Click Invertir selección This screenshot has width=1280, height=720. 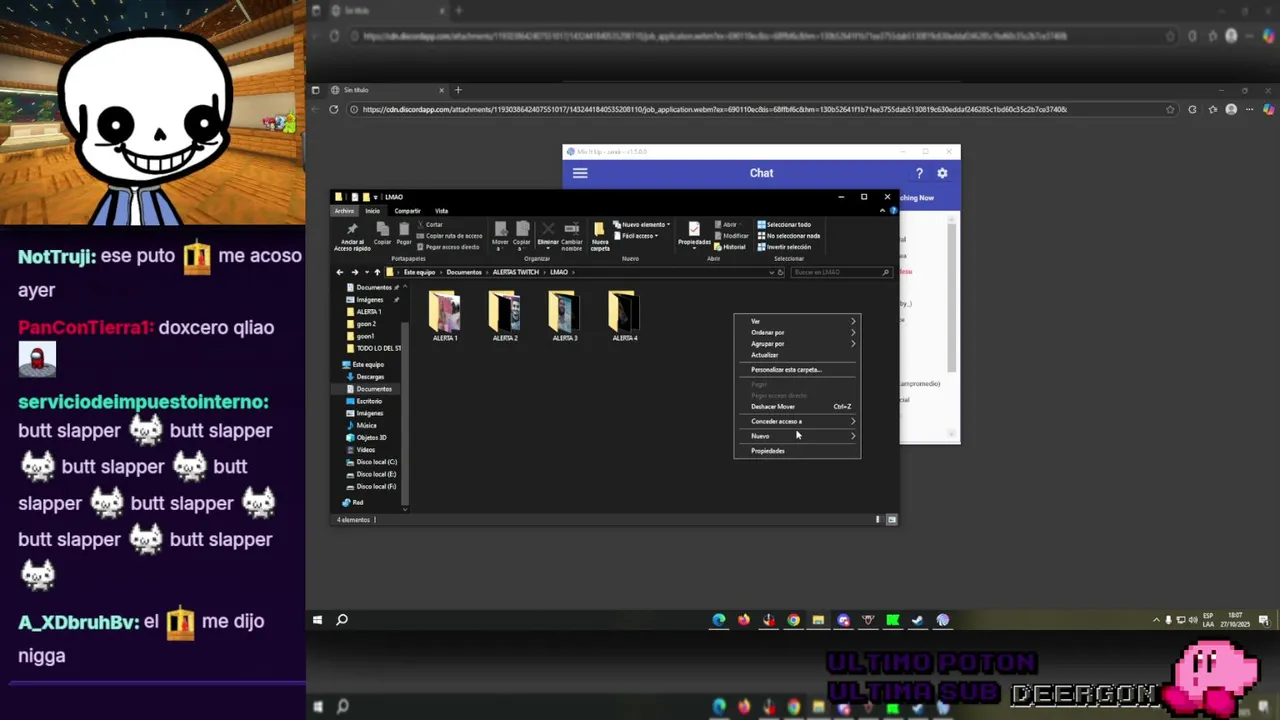point(785,247)
